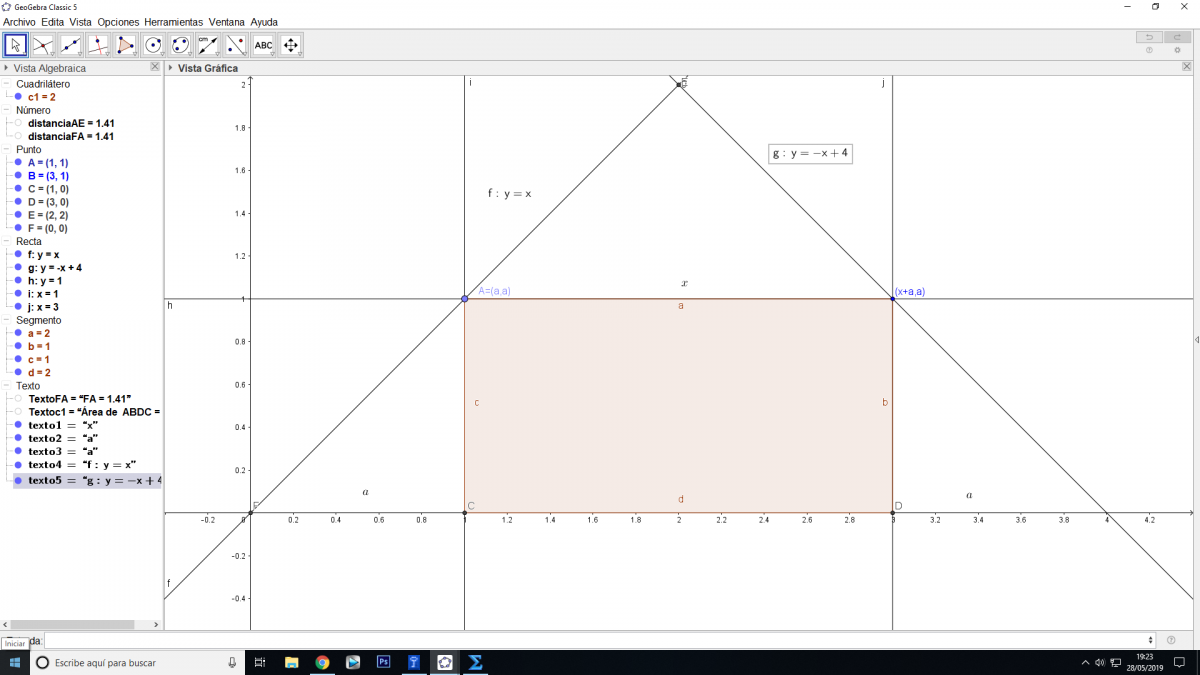The height and width of the screenshot is (675, 1200).
Task: Choose the Line through two points tool
Action: [x=70, y=45]
